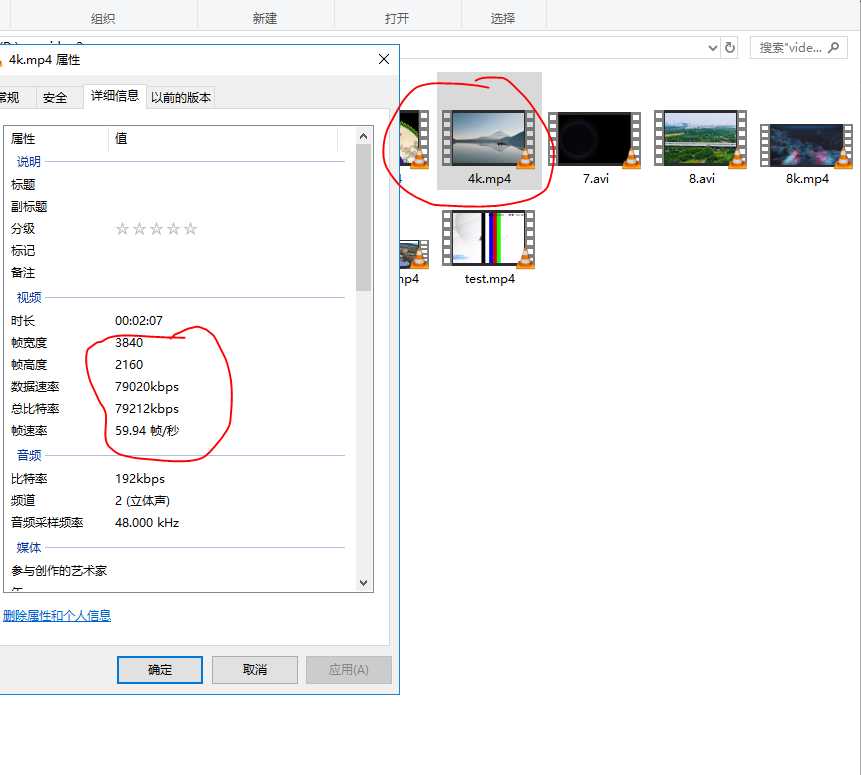Click the 组织 ribbon group label
861x775 pixels.
103,19
